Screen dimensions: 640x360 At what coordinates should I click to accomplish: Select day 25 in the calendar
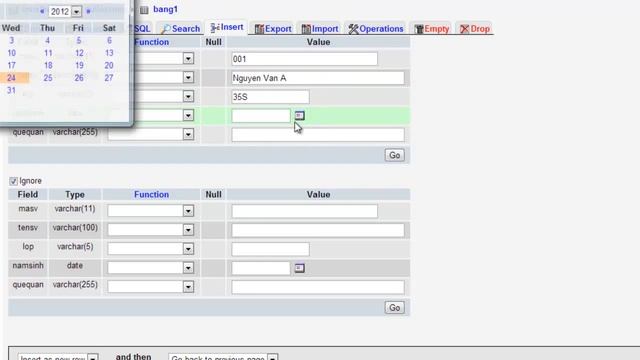click(48, 78)
